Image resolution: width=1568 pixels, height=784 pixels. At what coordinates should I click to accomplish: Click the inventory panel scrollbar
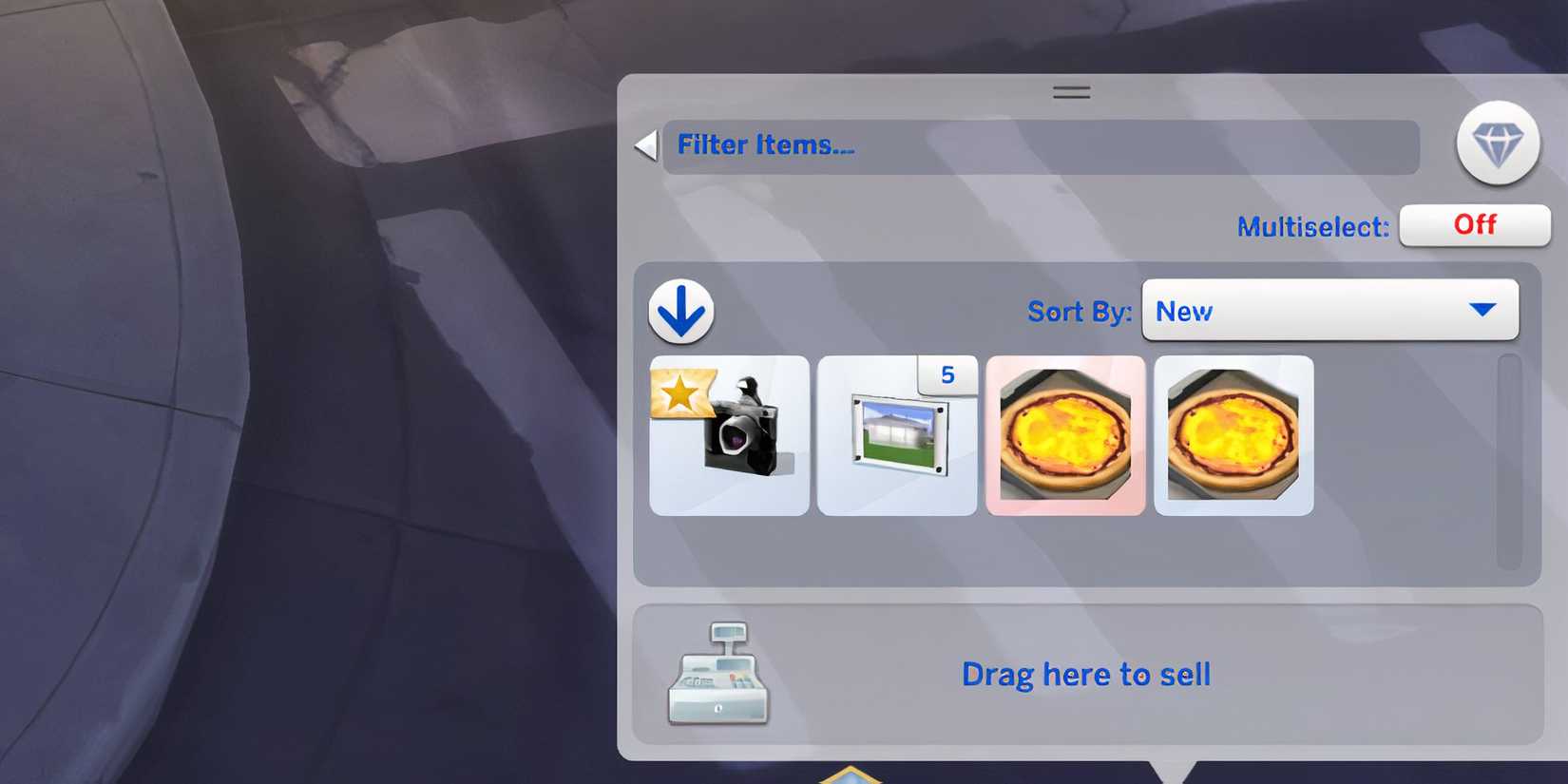1509,462
